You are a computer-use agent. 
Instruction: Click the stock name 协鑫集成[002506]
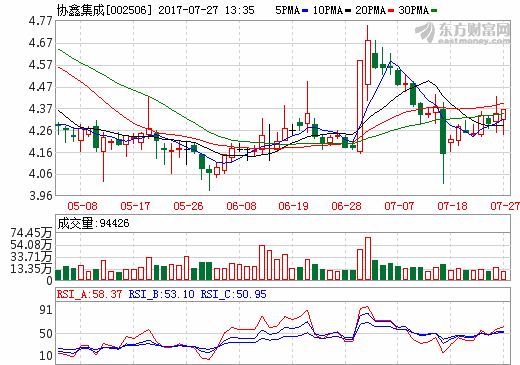pos(104,10)
